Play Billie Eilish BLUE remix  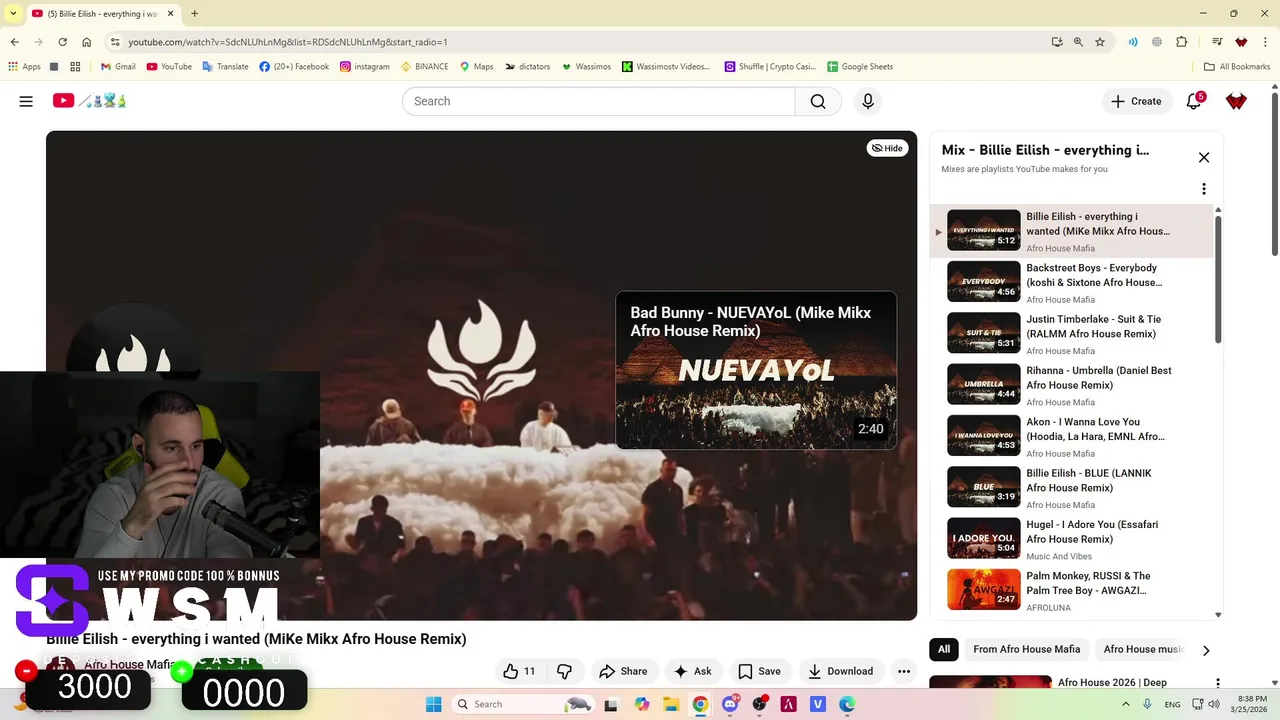click(1072, 487)
